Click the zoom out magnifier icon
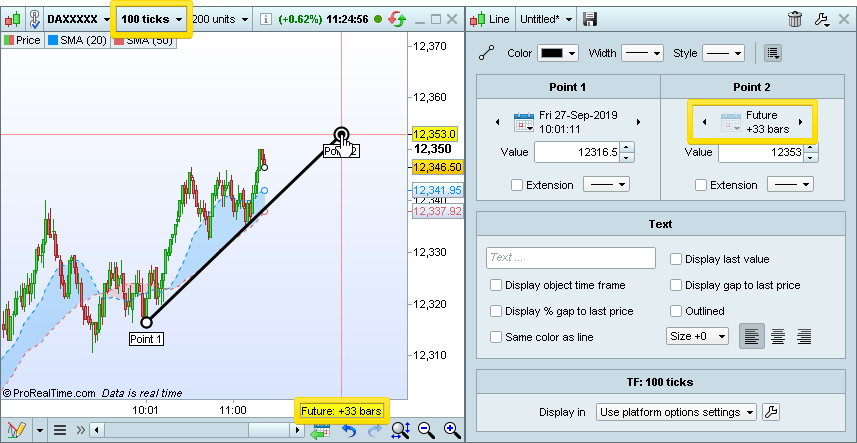Screen dimensions: 857x443 click(x=426, y=430)
